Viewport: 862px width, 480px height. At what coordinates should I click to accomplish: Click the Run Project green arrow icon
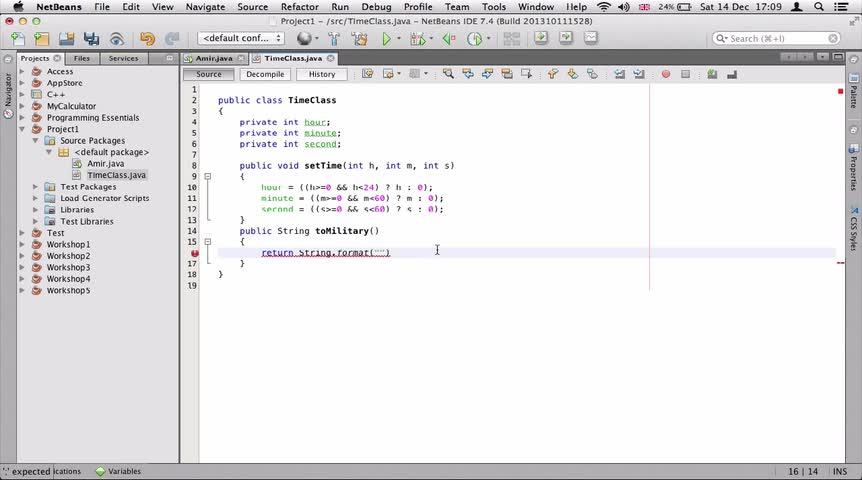[x=386, y=38]
